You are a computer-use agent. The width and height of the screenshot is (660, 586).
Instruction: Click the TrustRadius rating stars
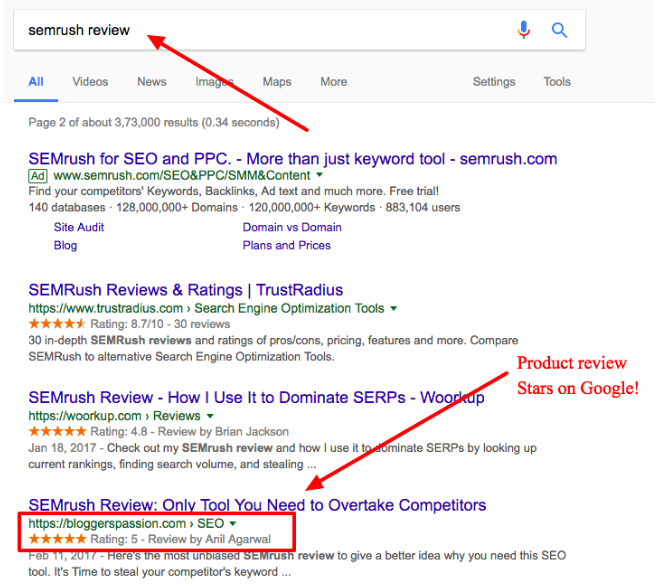(57, 324)
